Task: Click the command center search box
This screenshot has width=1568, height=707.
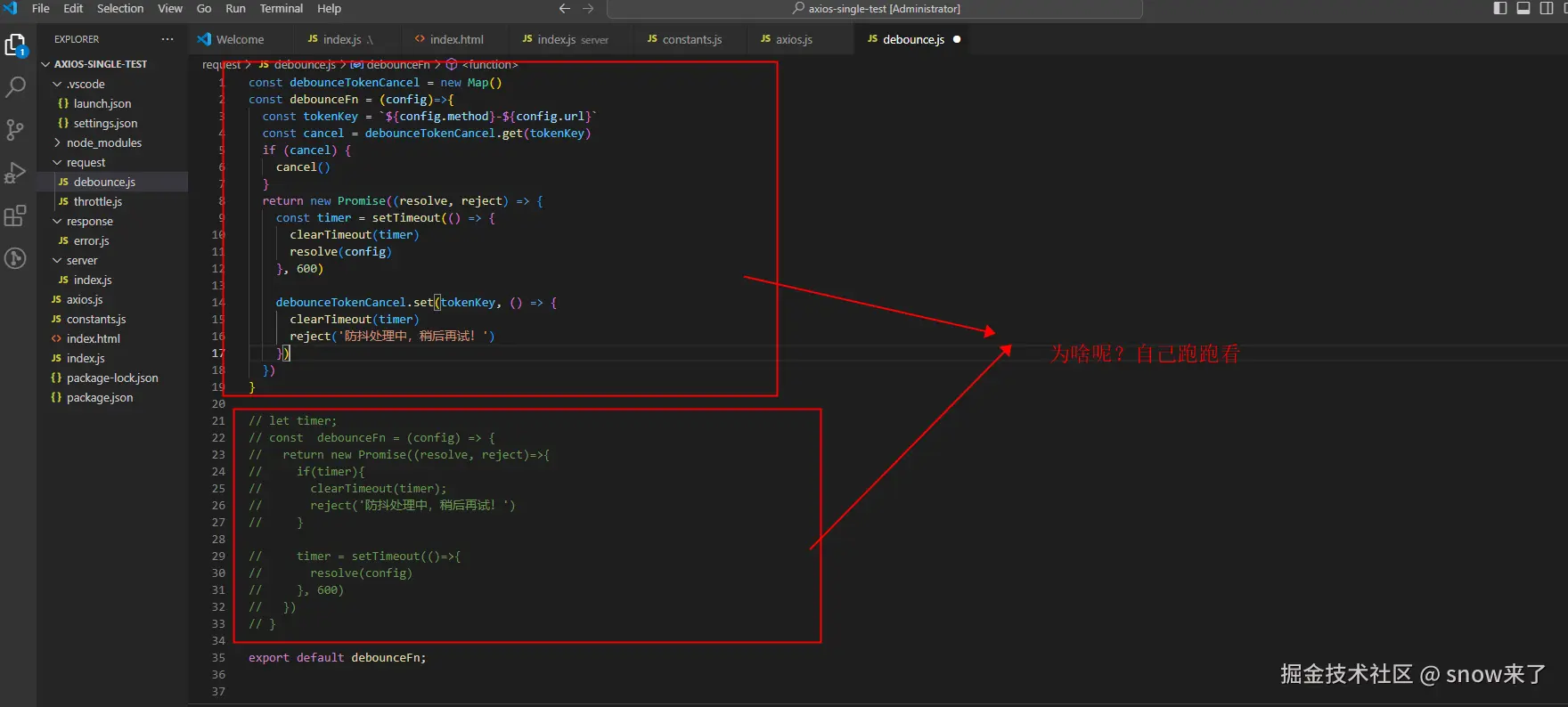Action: (875, 9)
